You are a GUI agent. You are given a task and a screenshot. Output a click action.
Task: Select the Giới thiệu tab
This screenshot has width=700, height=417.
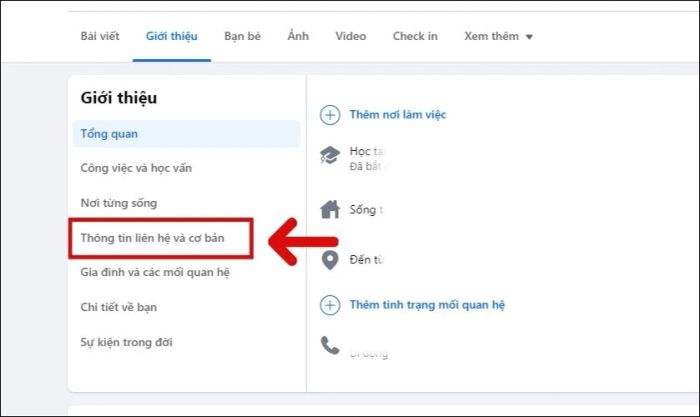click(x=171, y=36)
